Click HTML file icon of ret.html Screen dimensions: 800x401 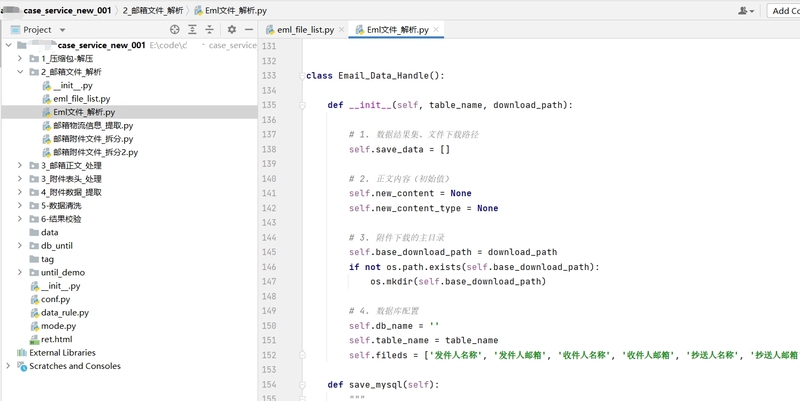[34, 339]
